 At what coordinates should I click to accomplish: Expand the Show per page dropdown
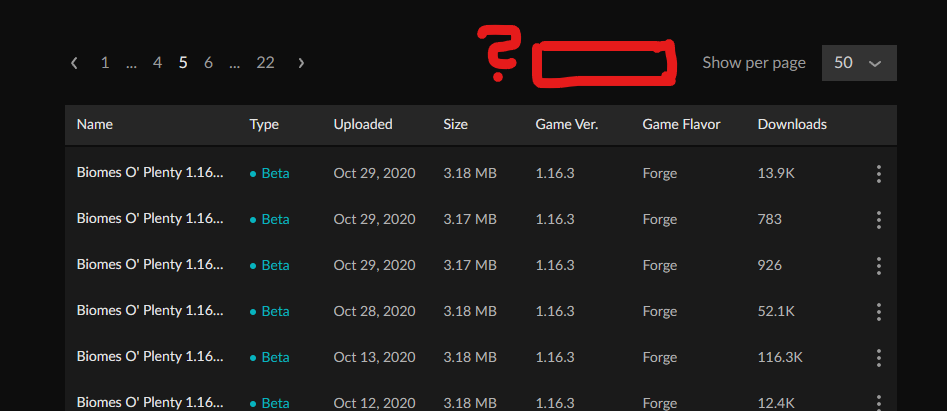click(x=859, y=63)
